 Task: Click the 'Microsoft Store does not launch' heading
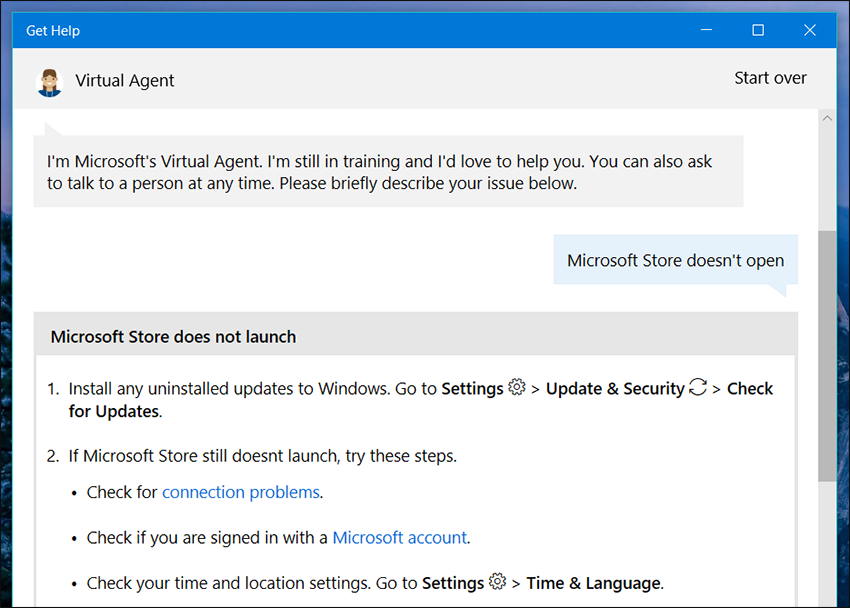click(173, 337)
